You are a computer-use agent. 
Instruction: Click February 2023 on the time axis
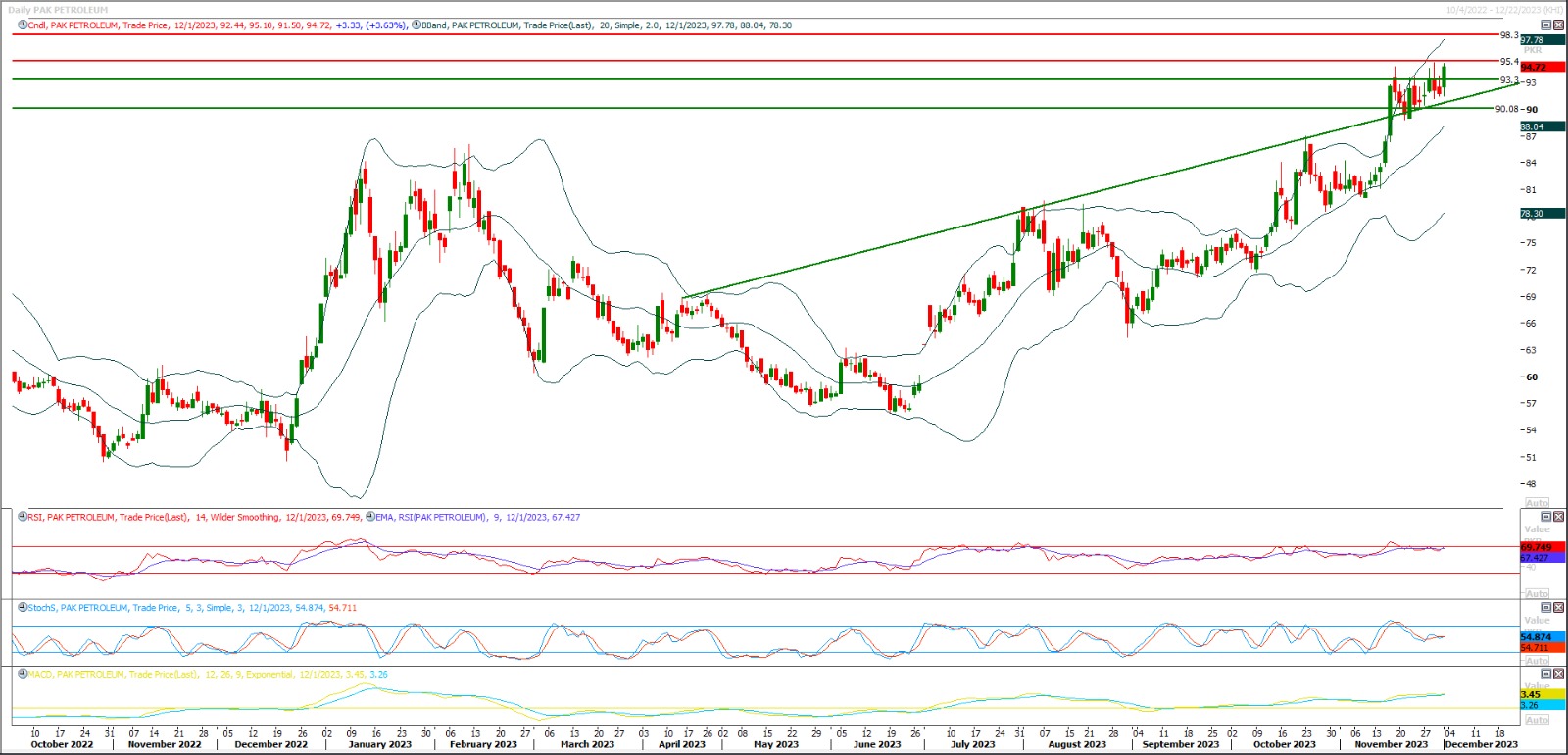click(x=483, y=744)
